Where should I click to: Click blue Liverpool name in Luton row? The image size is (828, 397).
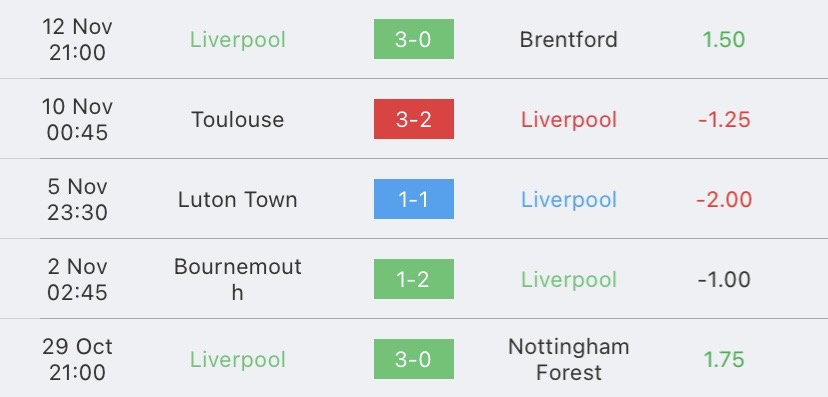pos(569,200)
